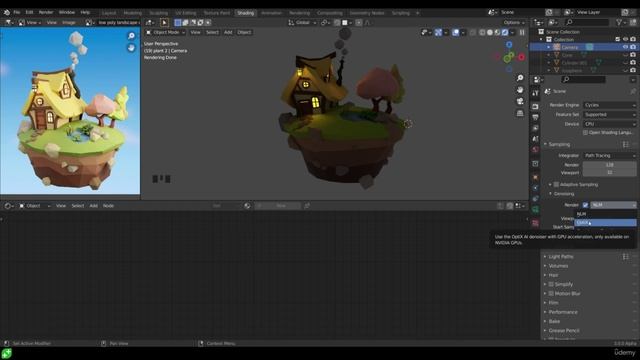Open the Object Mode dropdown
The width and height of the screenshot is (640, 360).
[165, 32]
